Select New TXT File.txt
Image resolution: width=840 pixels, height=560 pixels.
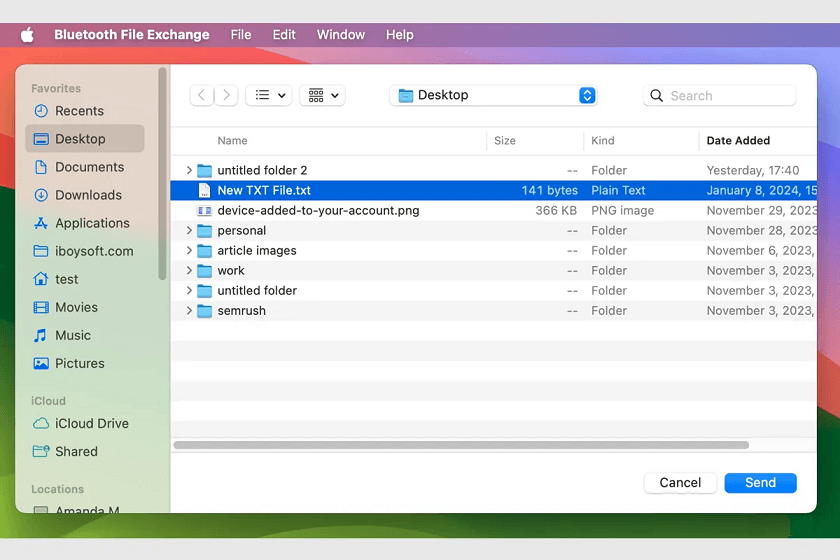(x=493, y=190)
